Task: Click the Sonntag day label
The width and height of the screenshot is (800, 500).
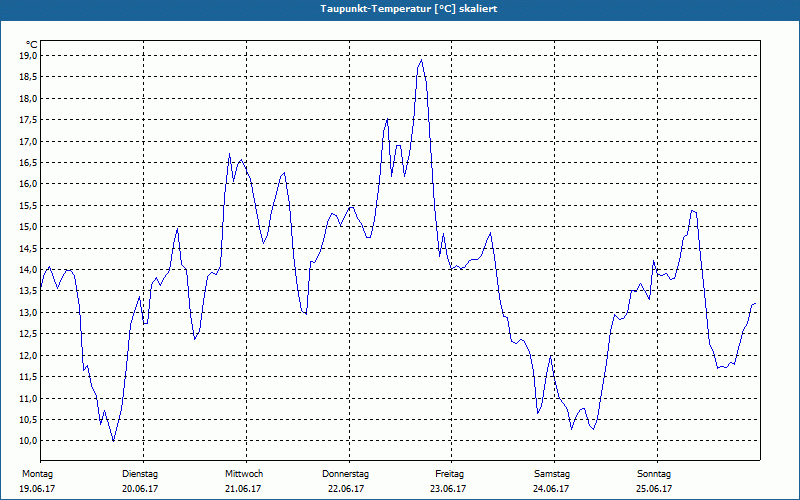Action: coord(654,474)
